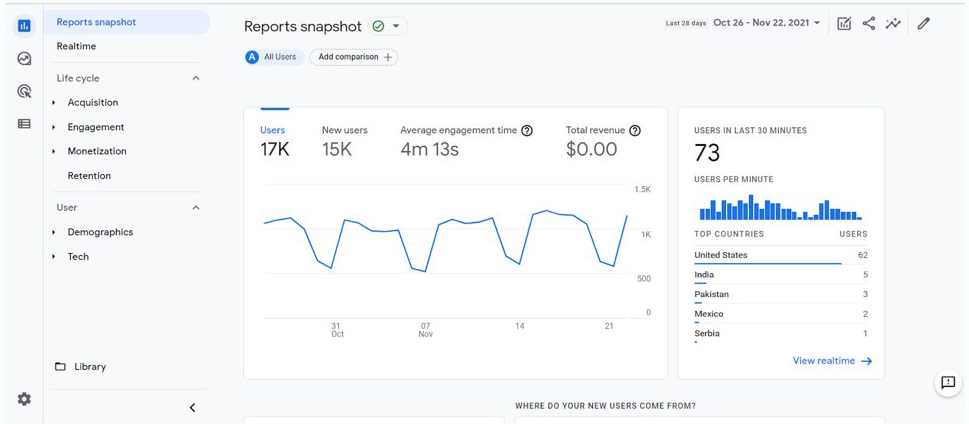Image resolution: width=969 pixels, height=424 pixels.
Task: Open the report status dropdown next to title
Action: click(x=397, y=27)
